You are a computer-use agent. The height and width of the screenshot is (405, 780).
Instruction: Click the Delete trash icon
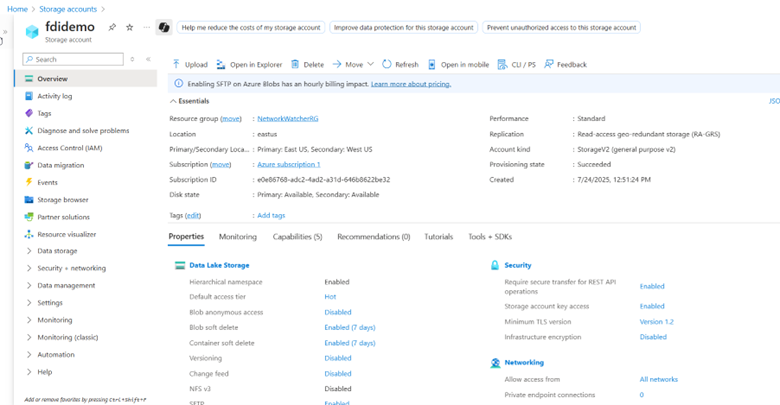[x=295, y=64]
